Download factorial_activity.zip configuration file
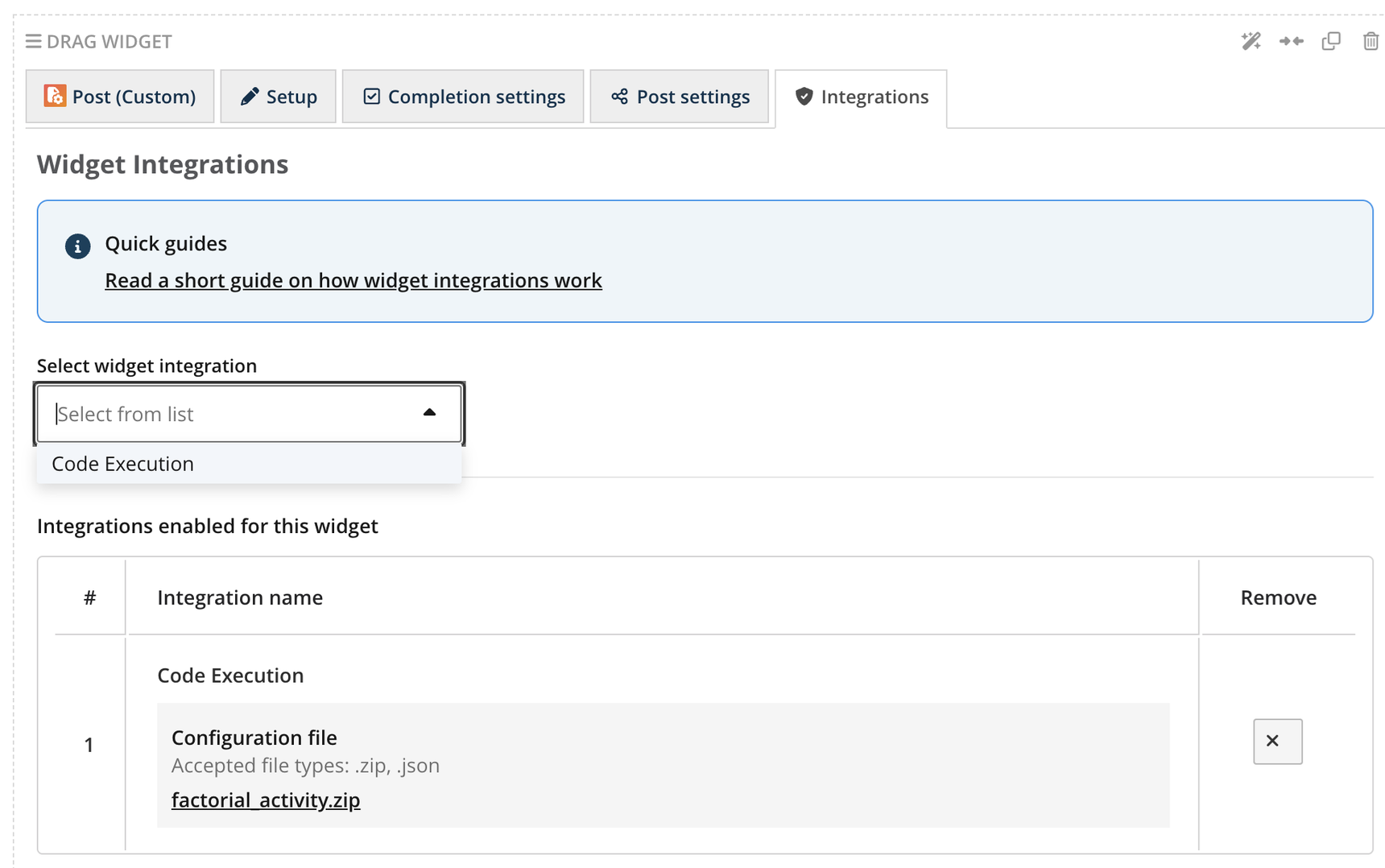1385x868 pixels. 266,800
